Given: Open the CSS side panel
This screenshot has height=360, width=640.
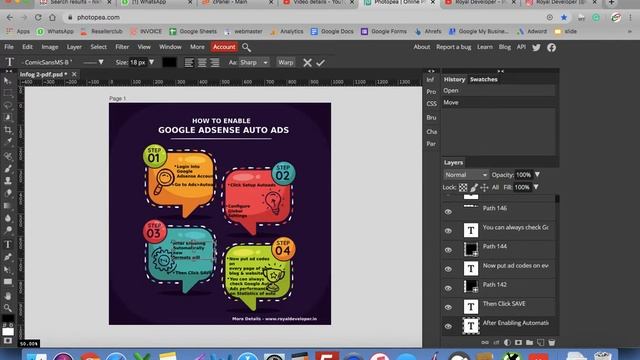Looking at the screenshot, I should (431, 104).
